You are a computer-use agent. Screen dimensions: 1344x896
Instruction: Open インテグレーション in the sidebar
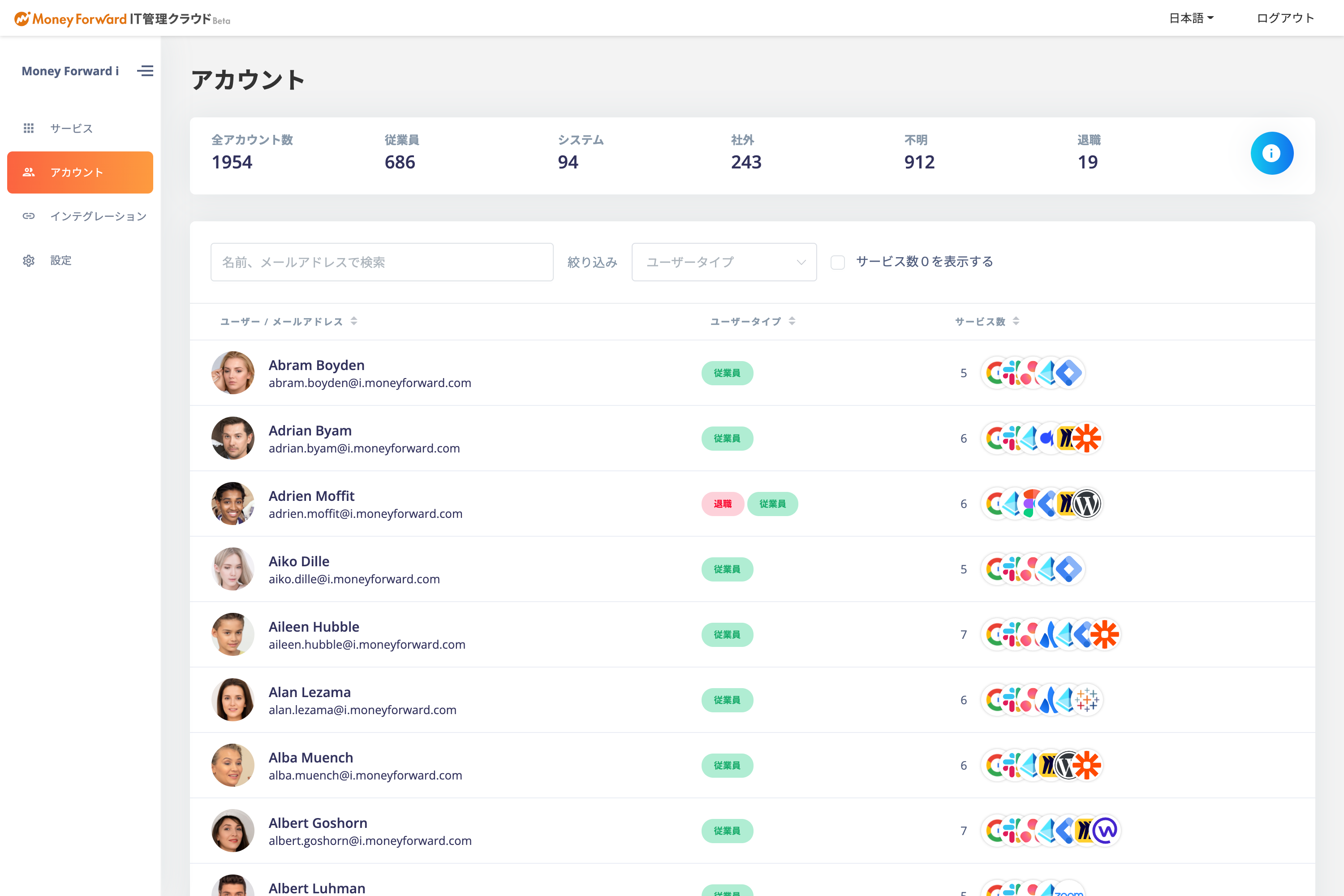pyautogui.click(x=98, y=216)
